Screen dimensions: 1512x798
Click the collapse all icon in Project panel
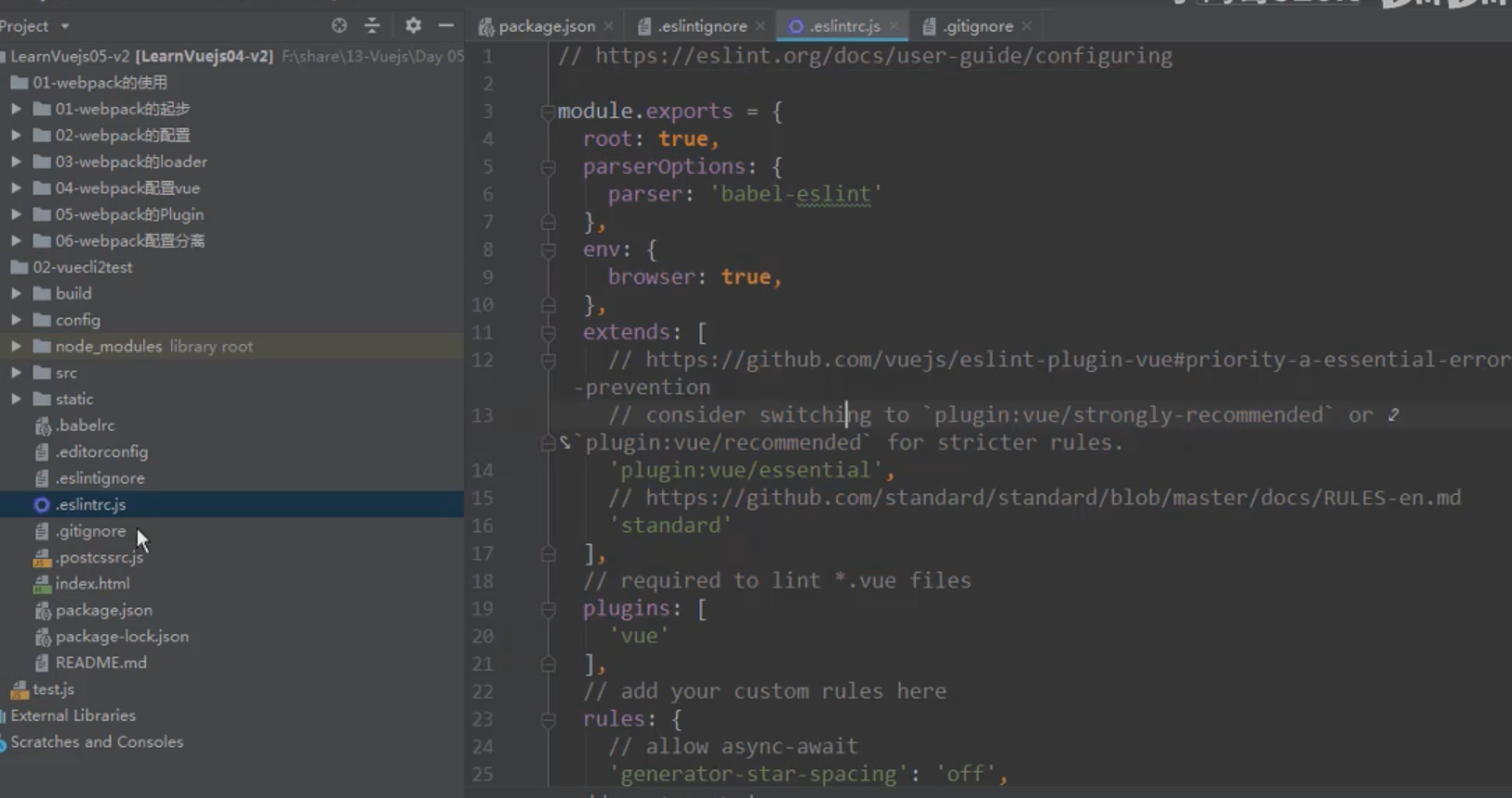click(372, 26)
